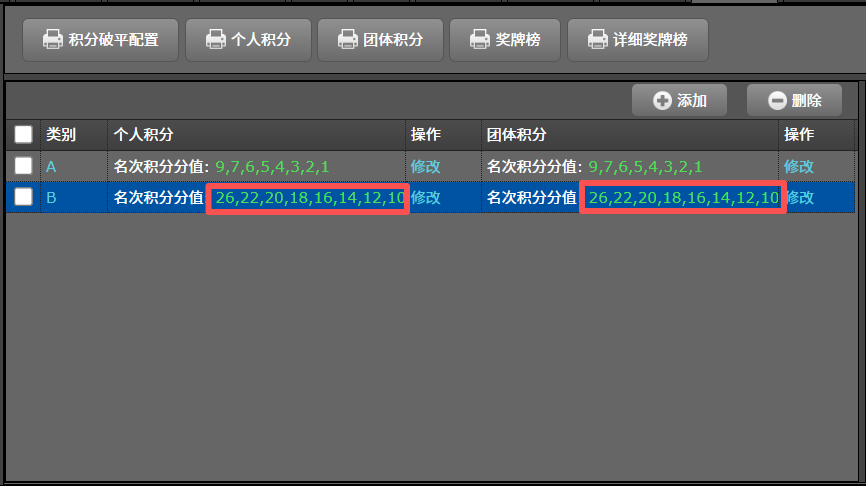Click the 删除 button
This screenshot has width=866, height=486.
(794, 100)
